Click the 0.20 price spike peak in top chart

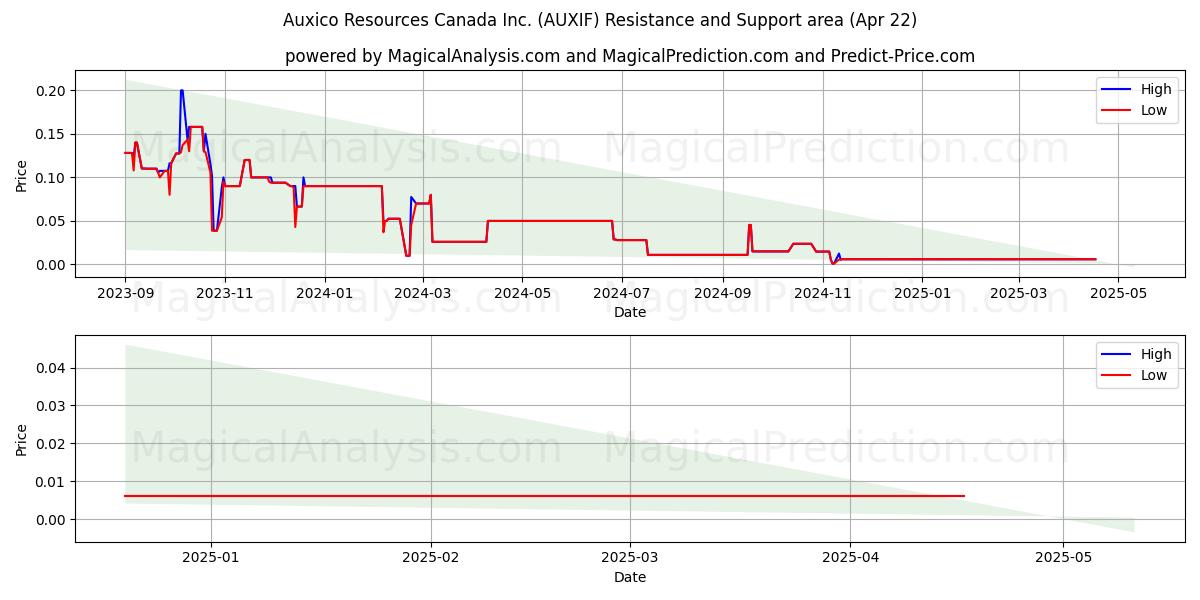[x=181, y=91]
